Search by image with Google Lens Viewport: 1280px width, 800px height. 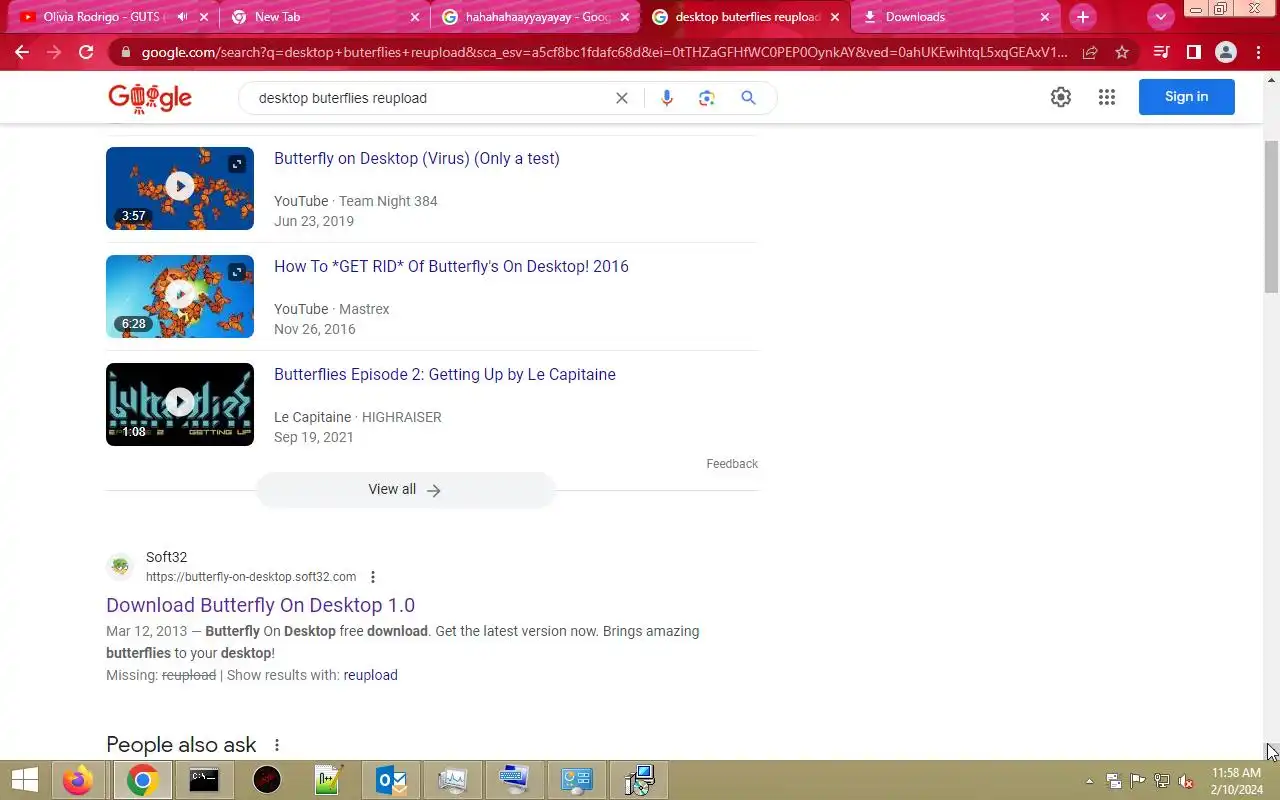707,98
